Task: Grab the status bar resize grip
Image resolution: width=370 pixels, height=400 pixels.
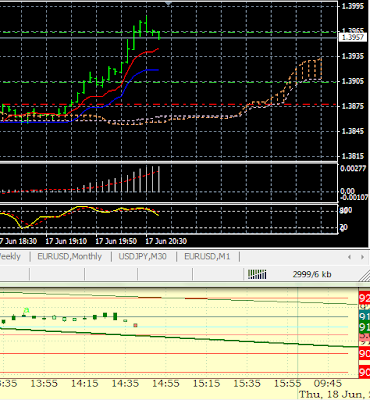Action: click(x=365, y=275)
